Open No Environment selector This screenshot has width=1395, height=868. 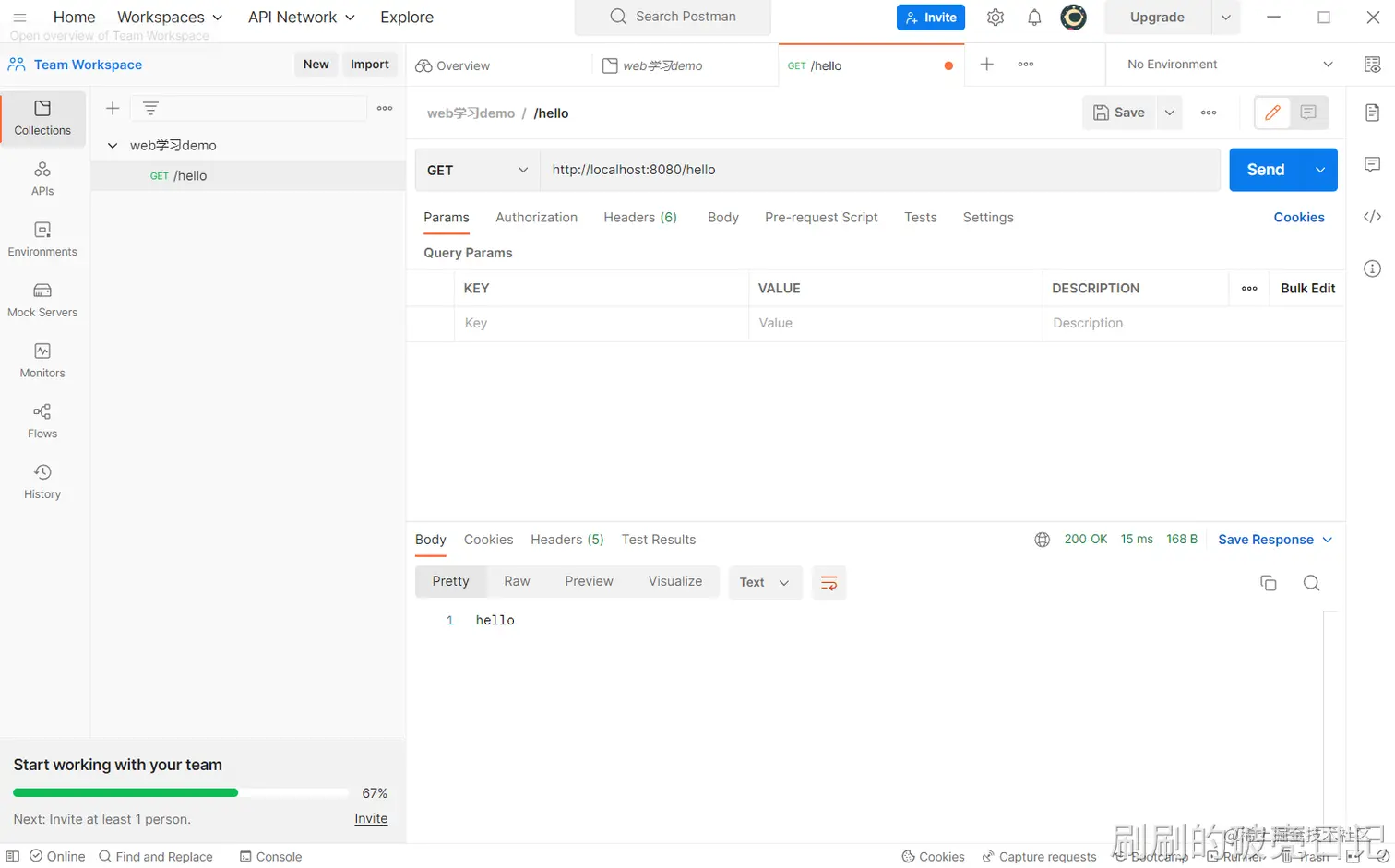[x=1230, y=65]
